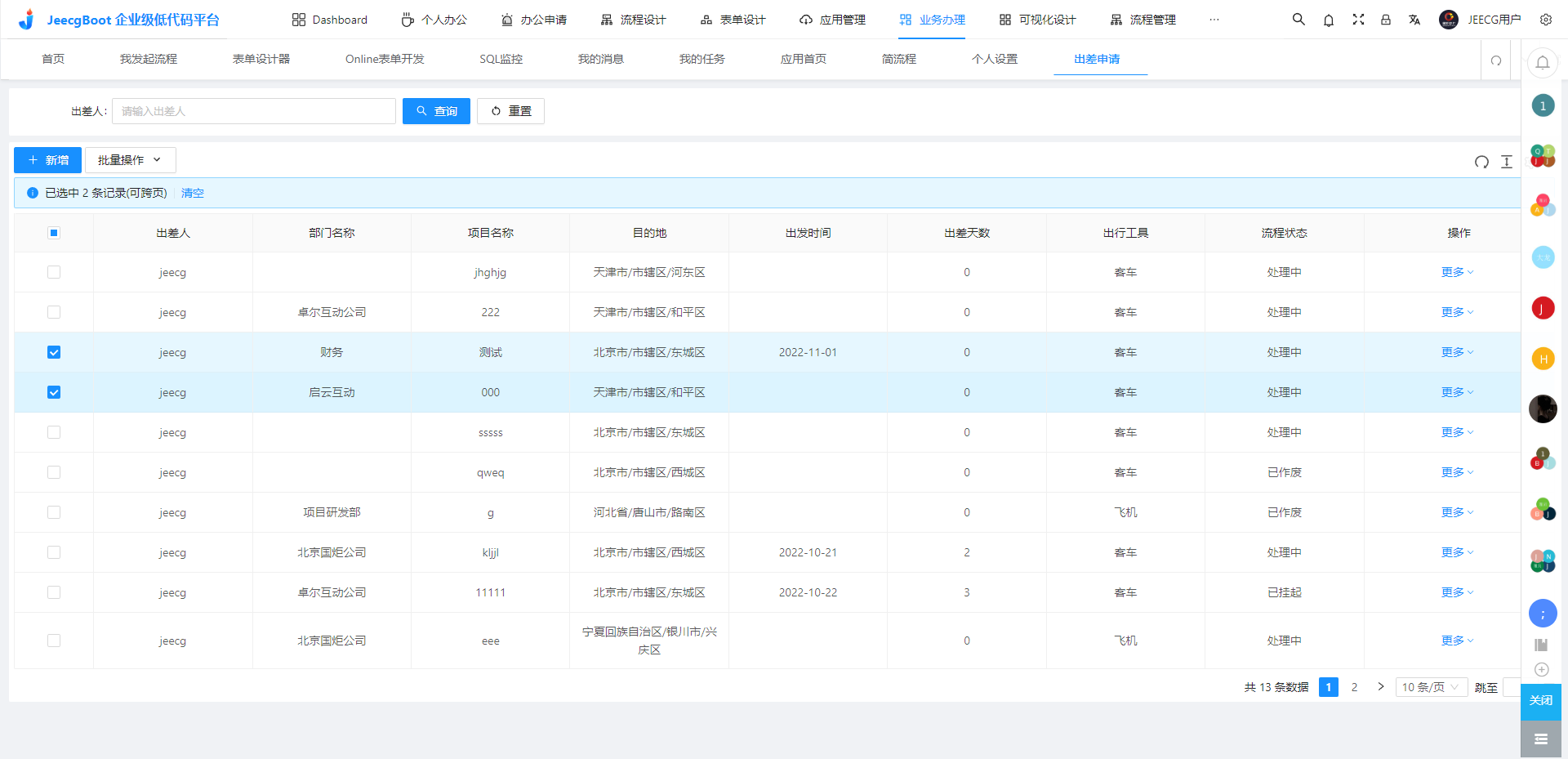Open settings gear in top right corner
Screen dimensions: 1568x759
[x=1545, y=20]
